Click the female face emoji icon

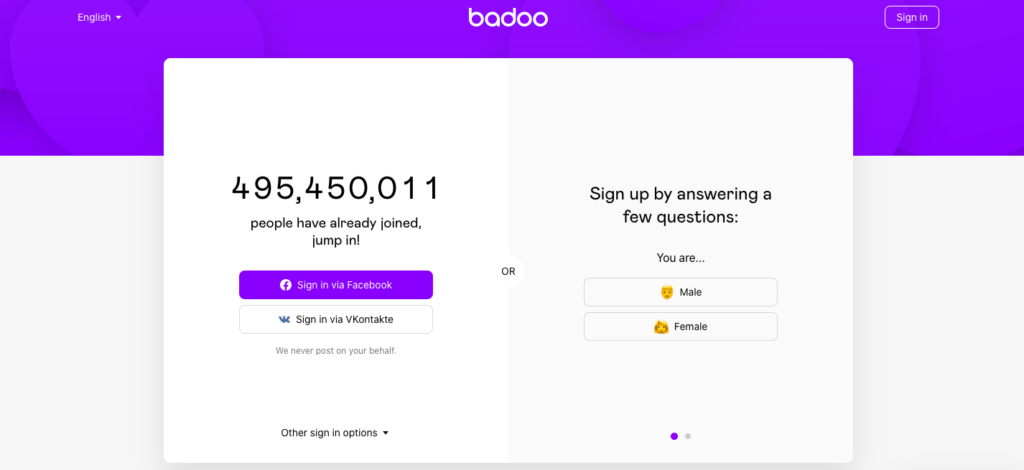click(x=661, y=327)
